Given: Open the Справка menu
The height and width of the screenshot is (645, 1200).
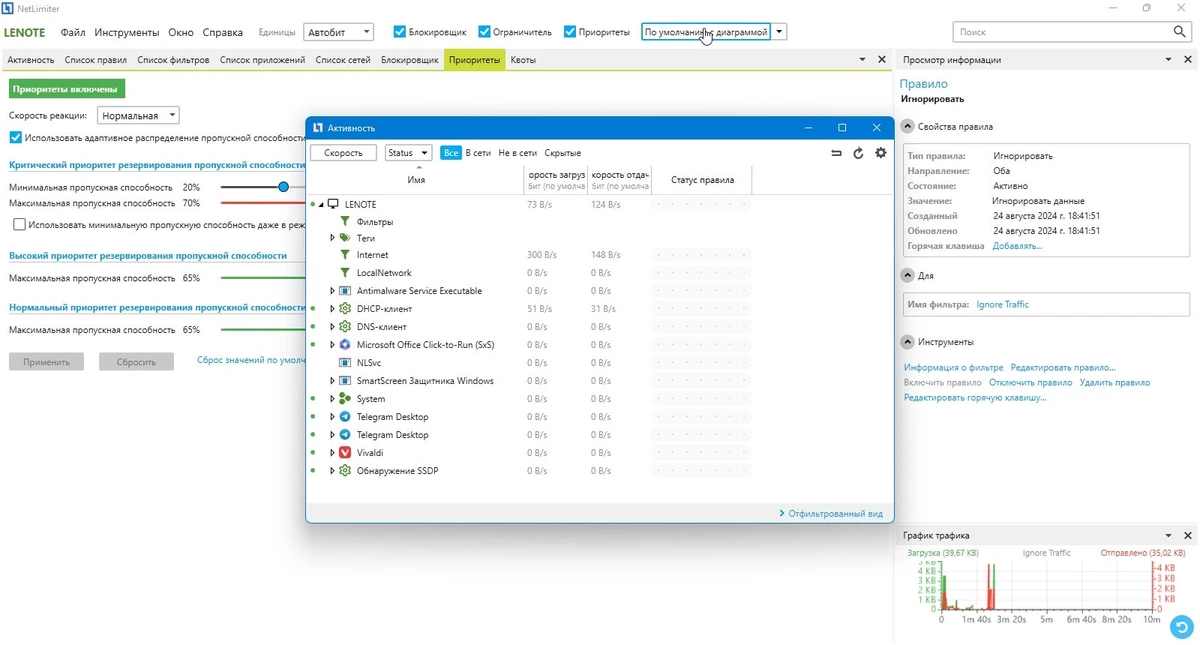Looking at the screenshot, I should click(222, 32).
